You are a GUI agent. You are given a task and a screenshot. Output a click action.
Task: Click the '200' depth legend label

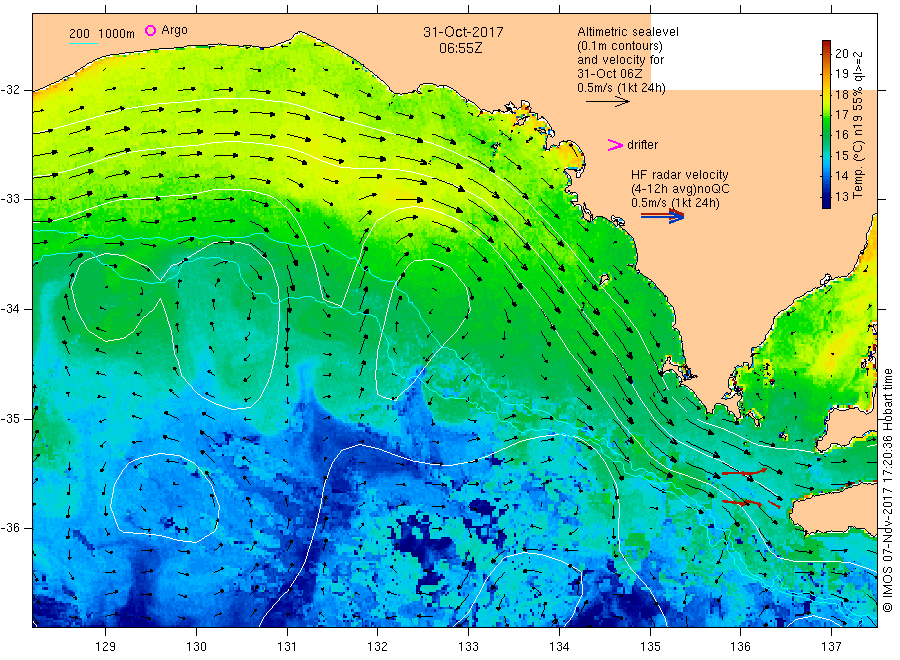pyautogui.click(x=79, y=34)
